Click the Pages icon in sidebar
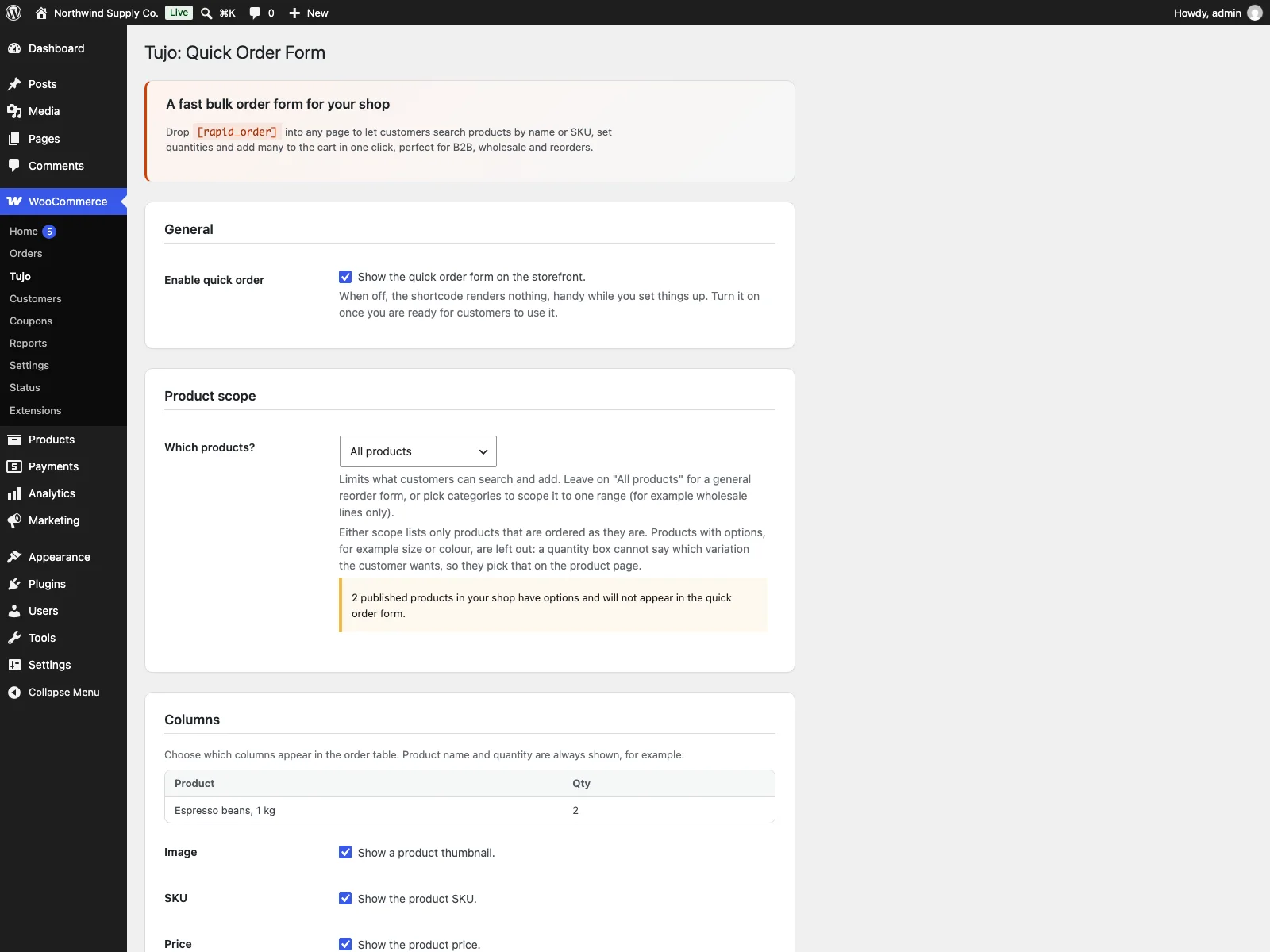The width and height of the screenshot is (1270, 952). [14, 139]
